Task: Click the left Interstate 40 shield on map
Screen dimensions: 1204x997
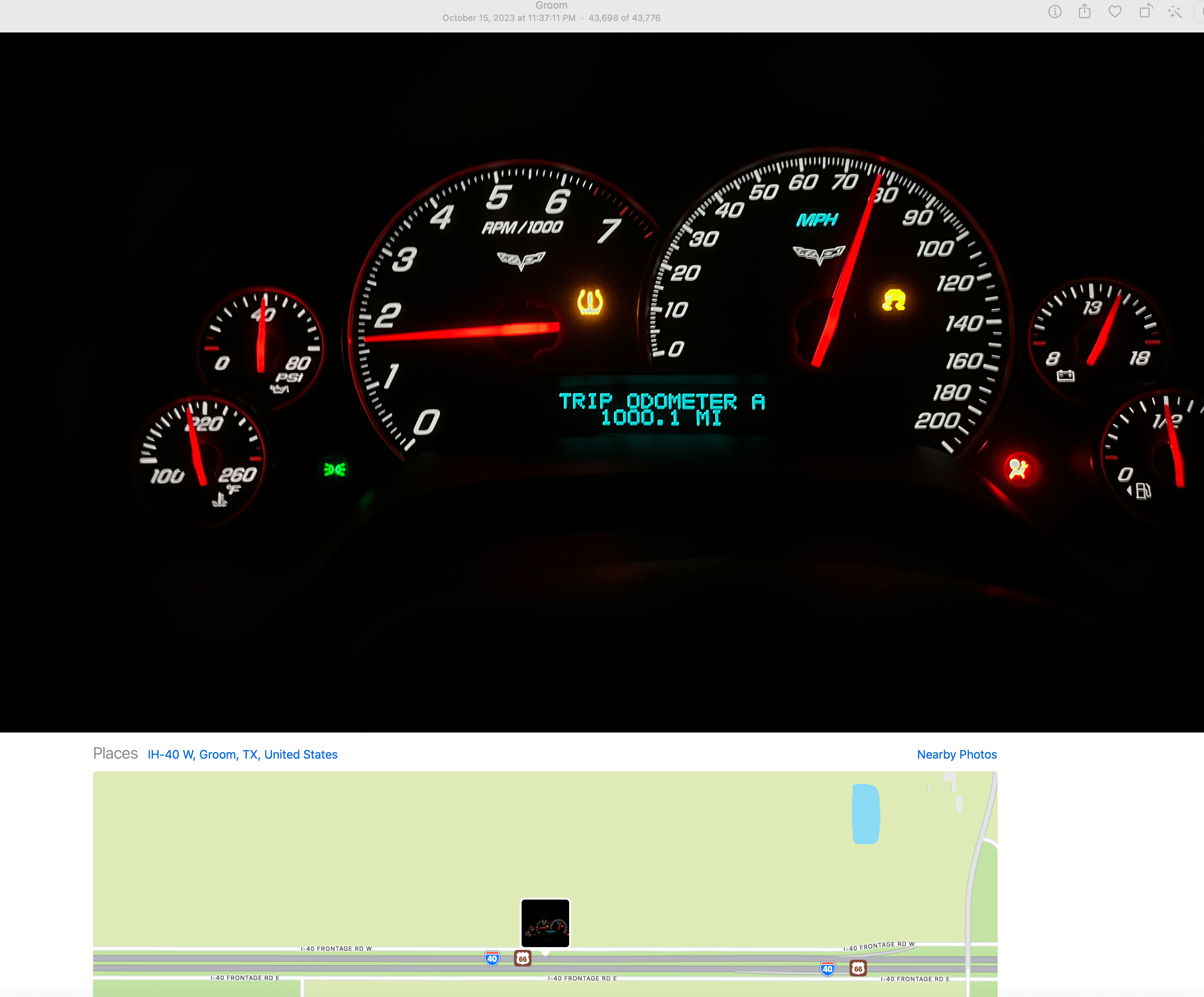Action: 492,958
